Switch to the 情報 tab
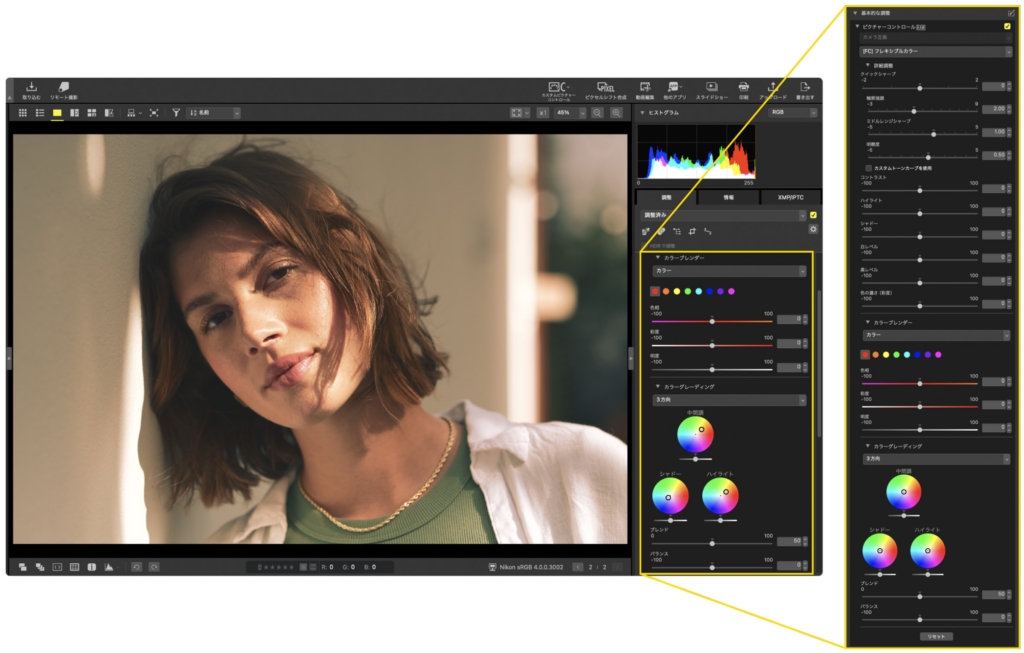 (x=728, y=197)
